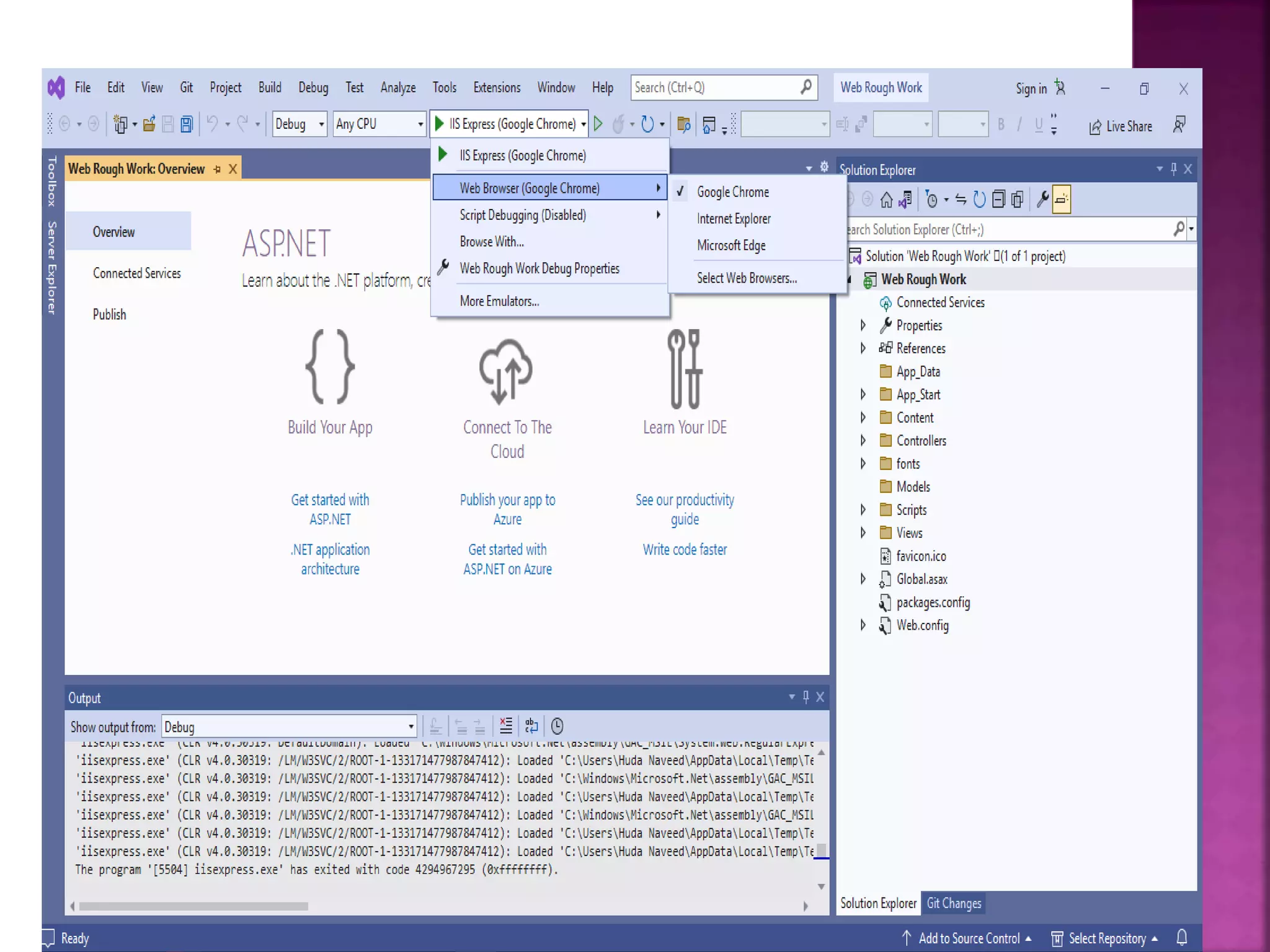Viewport: 1270px width, 952px height.
Task: Choose Internet Explorer from browser submenu
Action: 734,219
